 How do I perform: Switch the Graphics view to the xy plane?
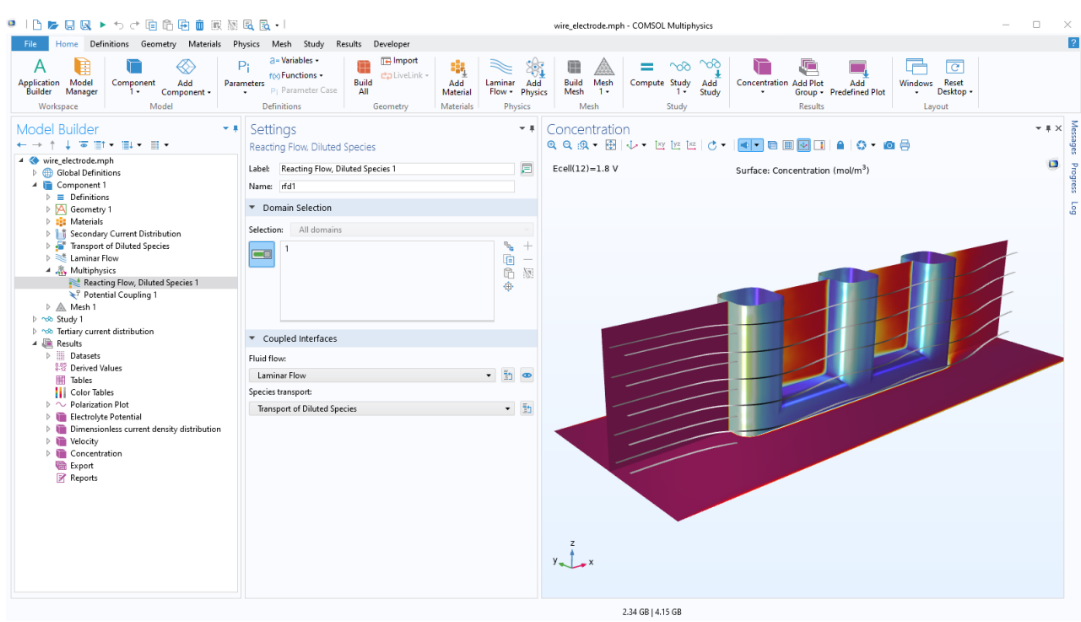660,146
